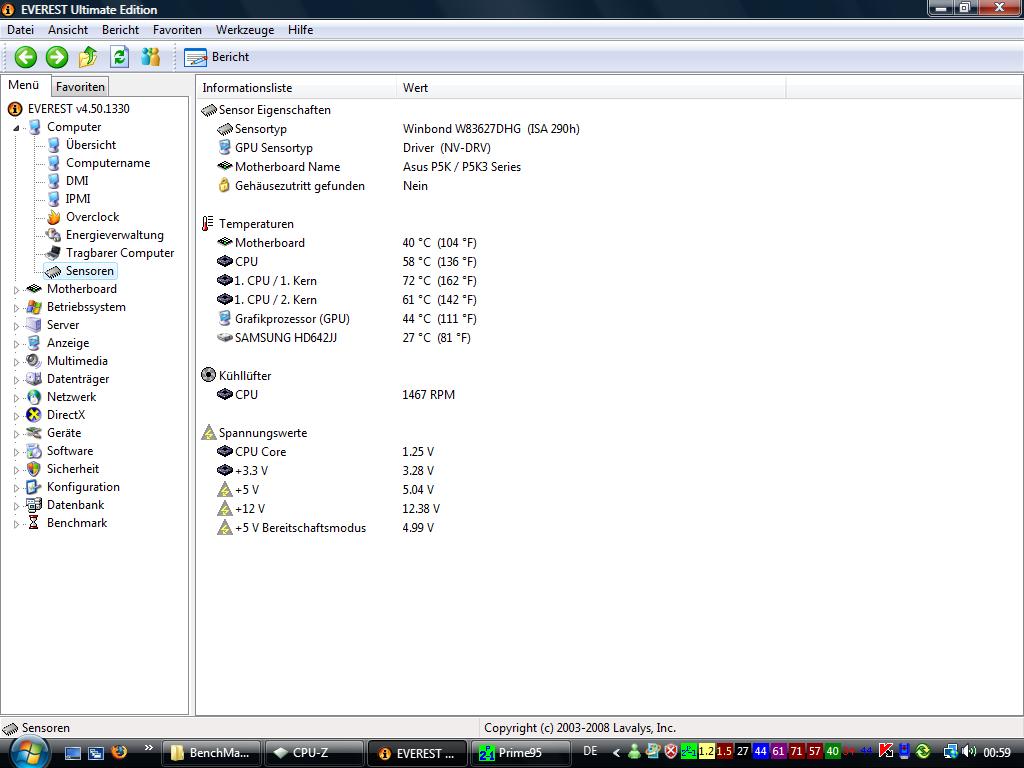
Task: Click the Energieverwaltung icon in tree
Action: click(54, 235)
